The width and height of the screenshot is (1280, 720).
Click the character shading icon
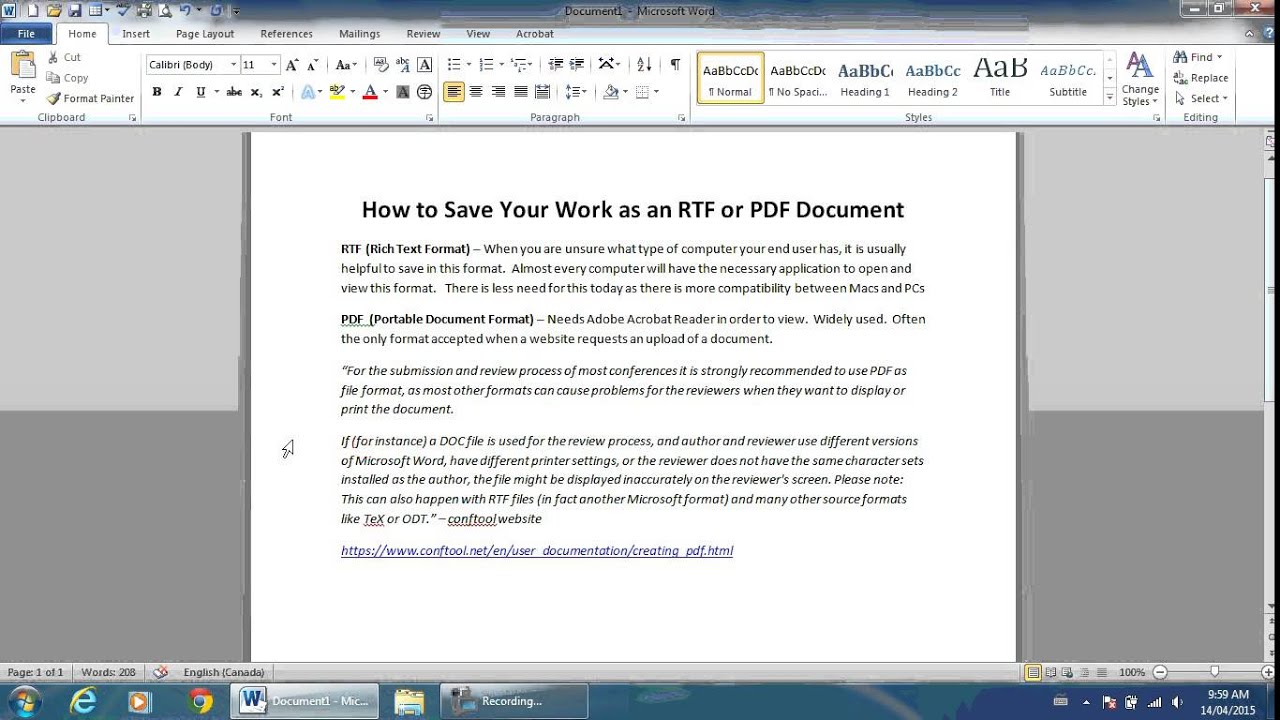pyautogui.click(x=403, y=92)
